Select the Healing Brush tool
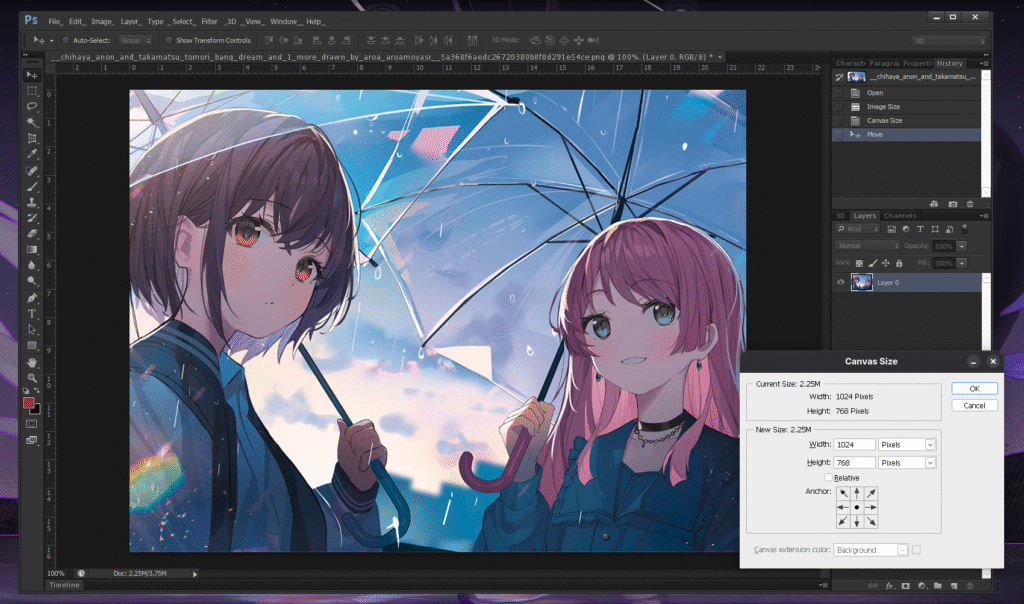Image resolution: width=1024 pixels, height=604 pixels. [x=31, y=170]
